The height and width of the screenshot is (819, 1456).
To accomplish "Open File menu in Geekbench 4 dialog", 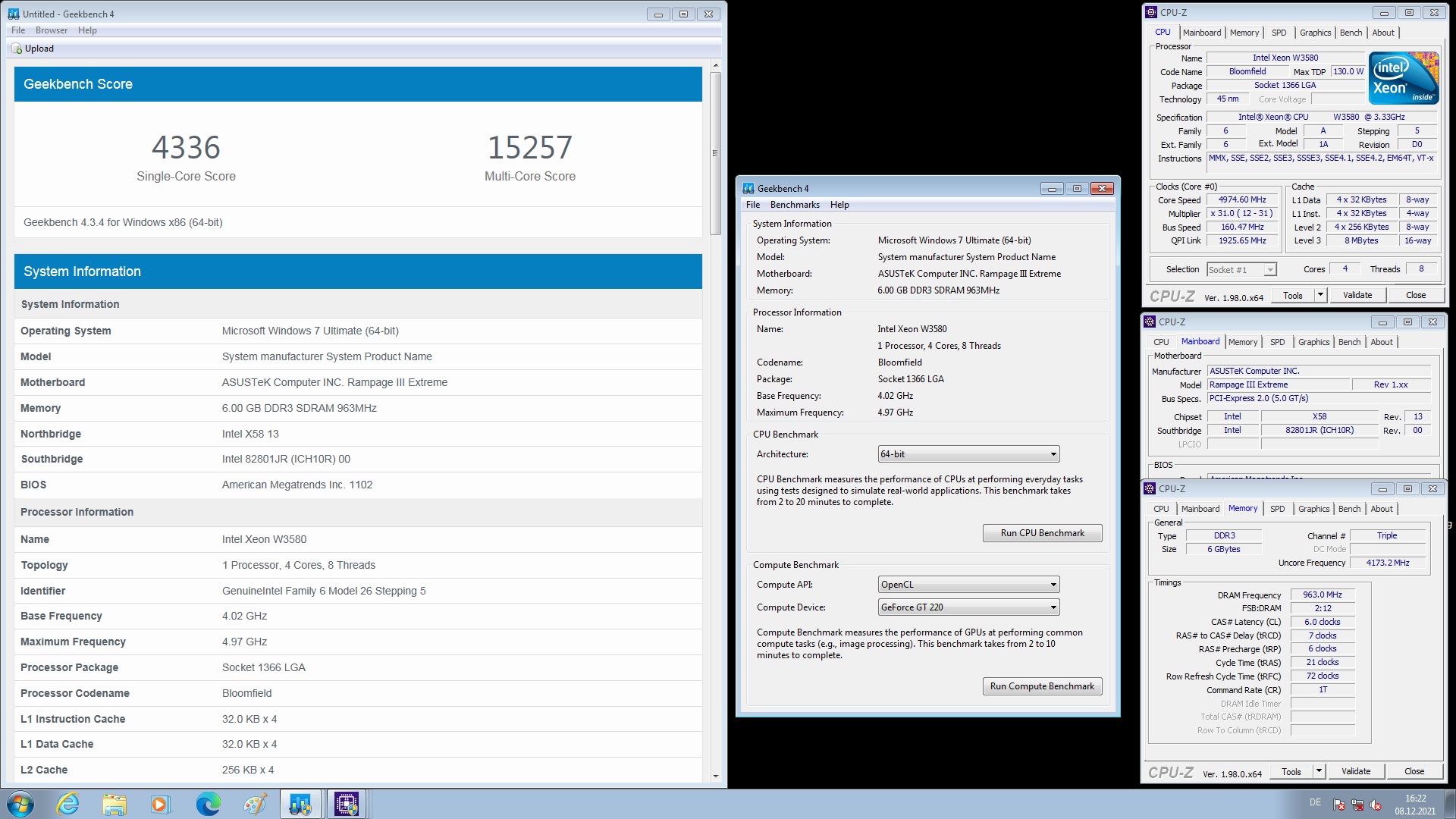I will [753, 205].
